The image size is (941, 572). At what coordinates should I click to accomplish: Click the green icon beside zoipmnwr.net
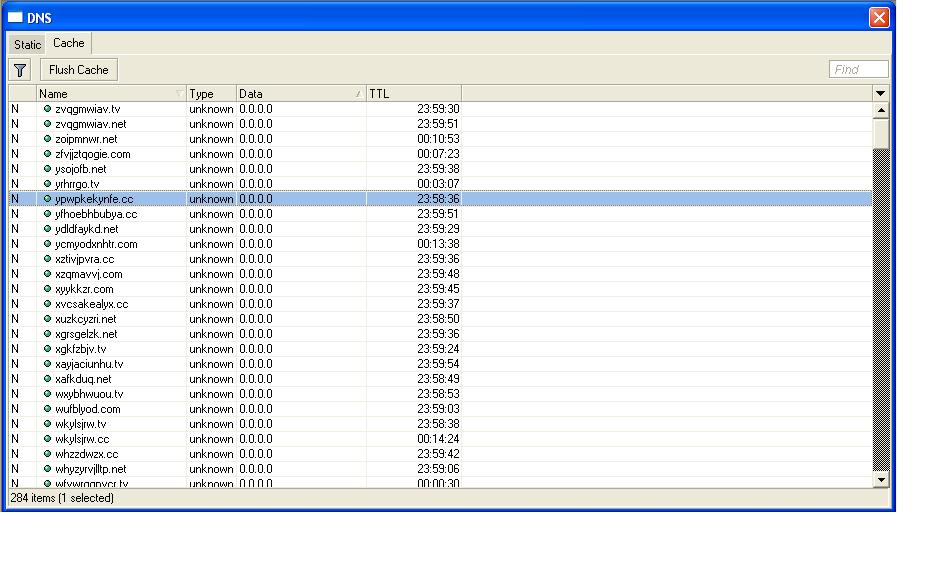point(47,139)
